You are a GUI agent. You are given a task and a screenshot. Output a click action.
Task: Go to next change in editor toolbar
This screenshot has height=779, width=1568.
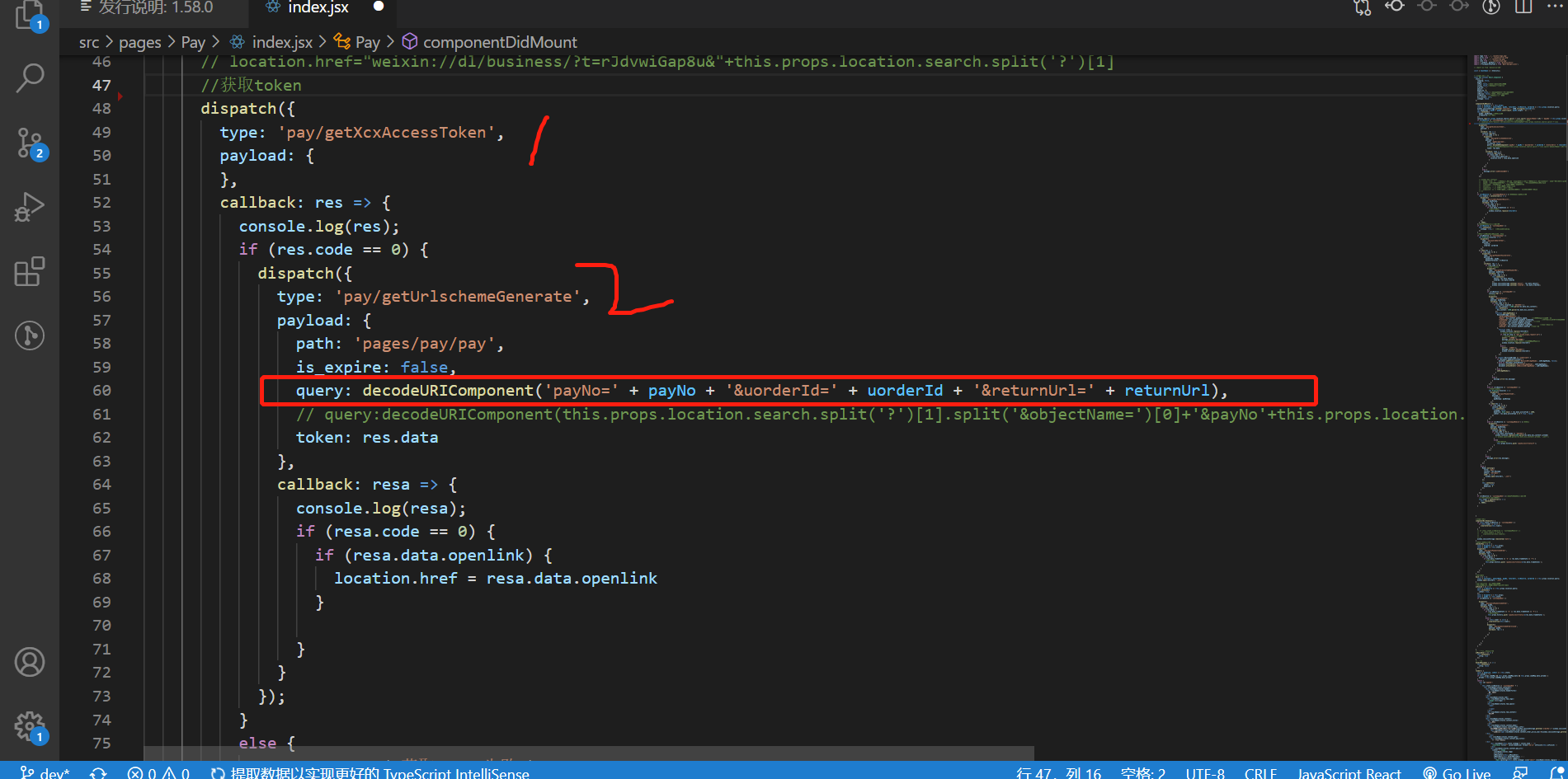(1459, 7)
